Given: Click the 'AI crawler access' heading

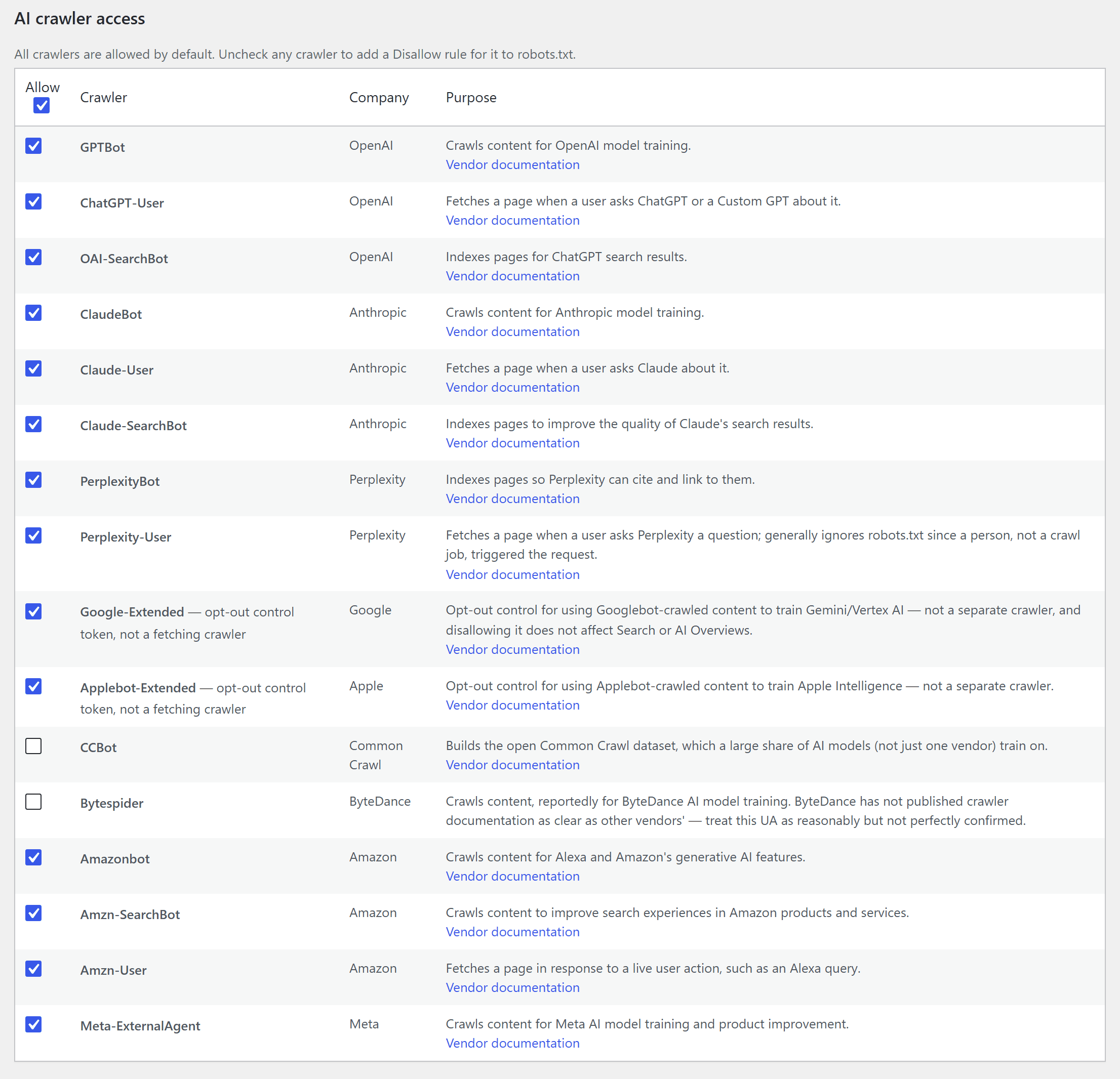Looking at the screenshot, I should coord(79,19).
